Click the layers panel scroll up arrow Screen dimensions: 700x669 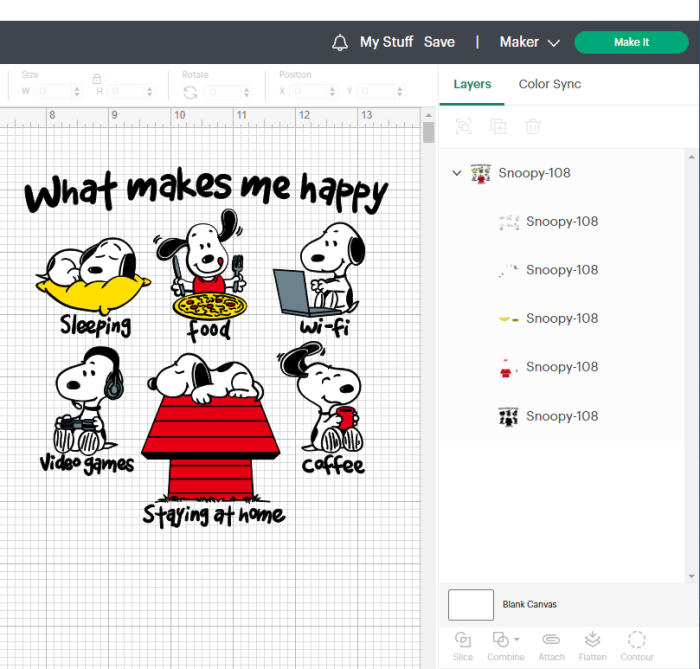coord(692,157)
